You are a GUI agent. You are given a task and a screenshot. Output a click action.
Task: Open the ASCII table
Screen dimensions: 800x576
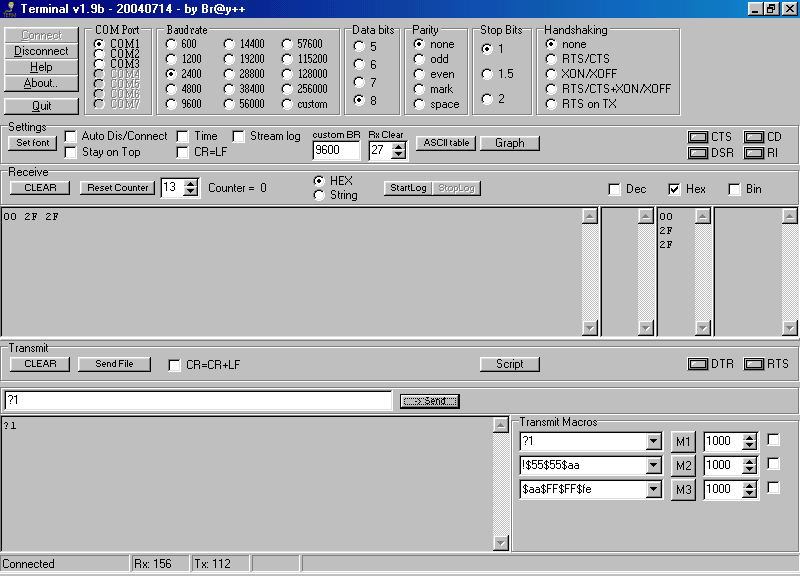(x=446, y=143)
